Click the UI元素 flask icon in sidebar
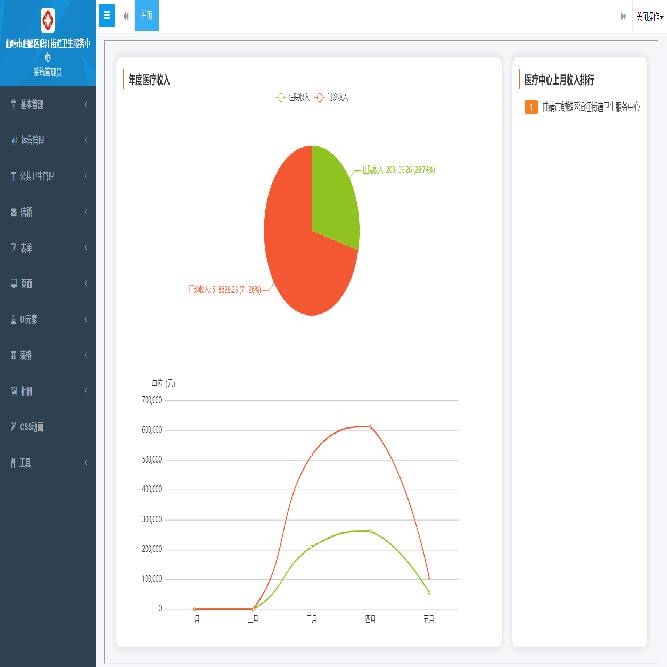The width and height of the screenshot is (667, 667). pos(13,319)
